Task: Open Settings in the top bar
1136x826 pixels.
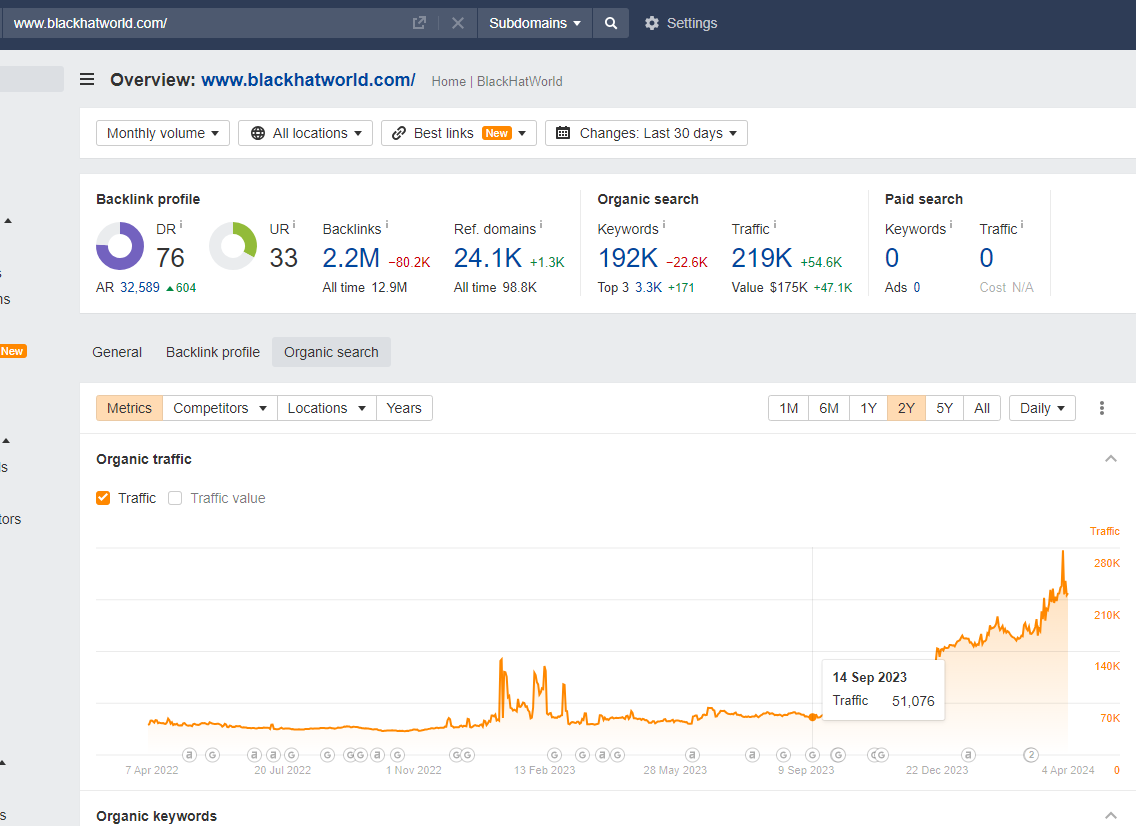Action: 681,23
